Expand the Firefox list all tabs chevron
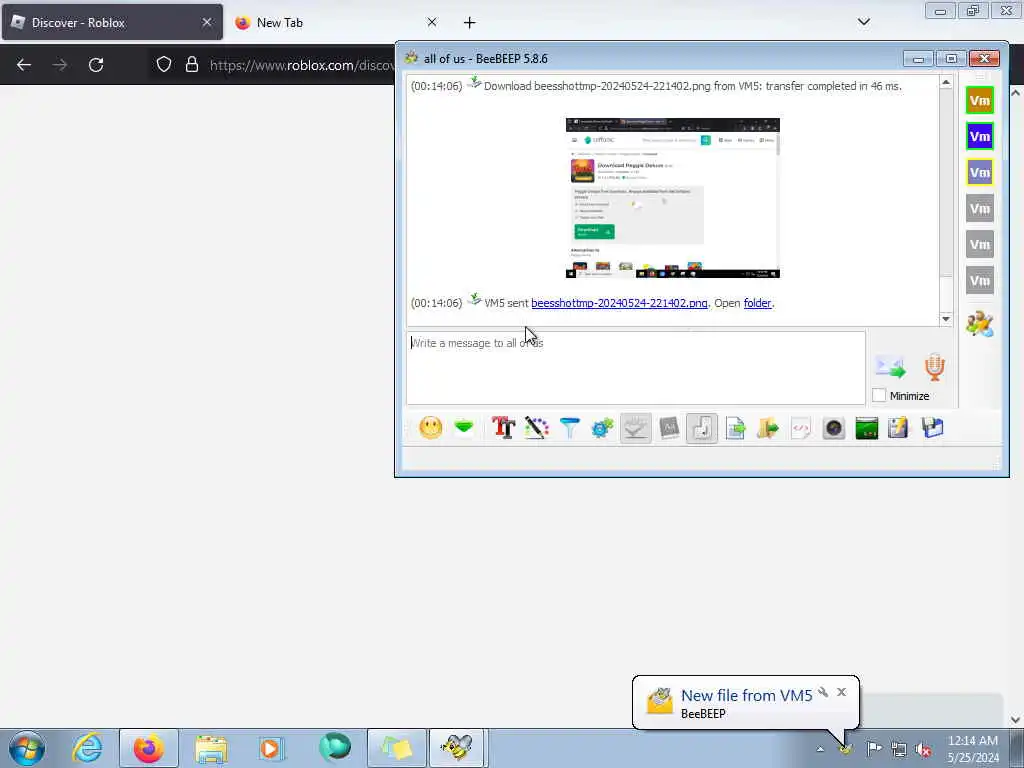 coord(863,22)
